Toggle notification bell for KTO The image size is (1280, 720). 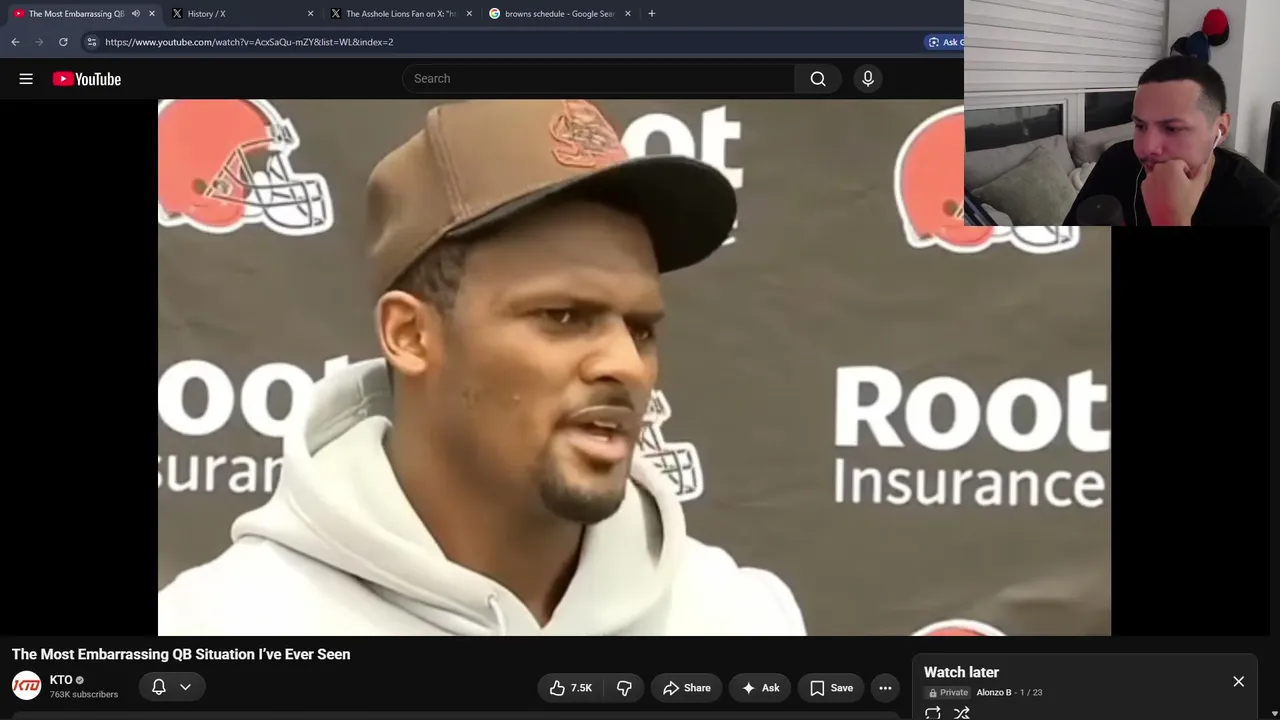(x=158, y=687)
